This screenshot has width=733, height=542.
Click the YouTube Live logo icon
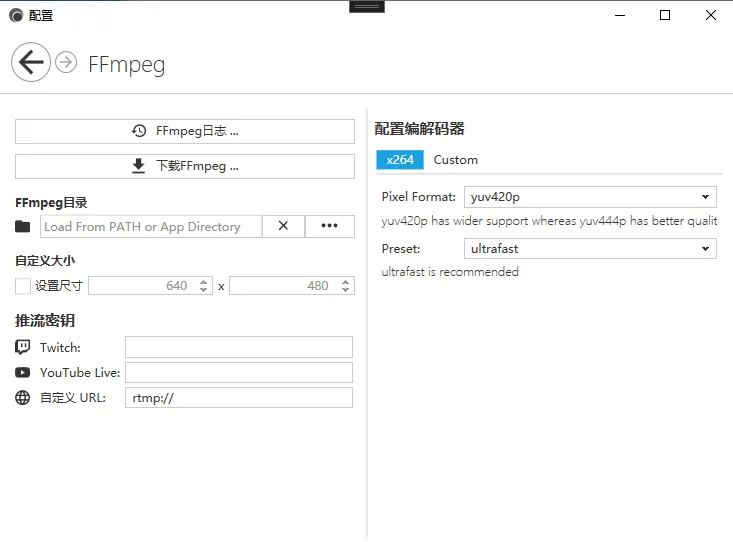(22, 372)
